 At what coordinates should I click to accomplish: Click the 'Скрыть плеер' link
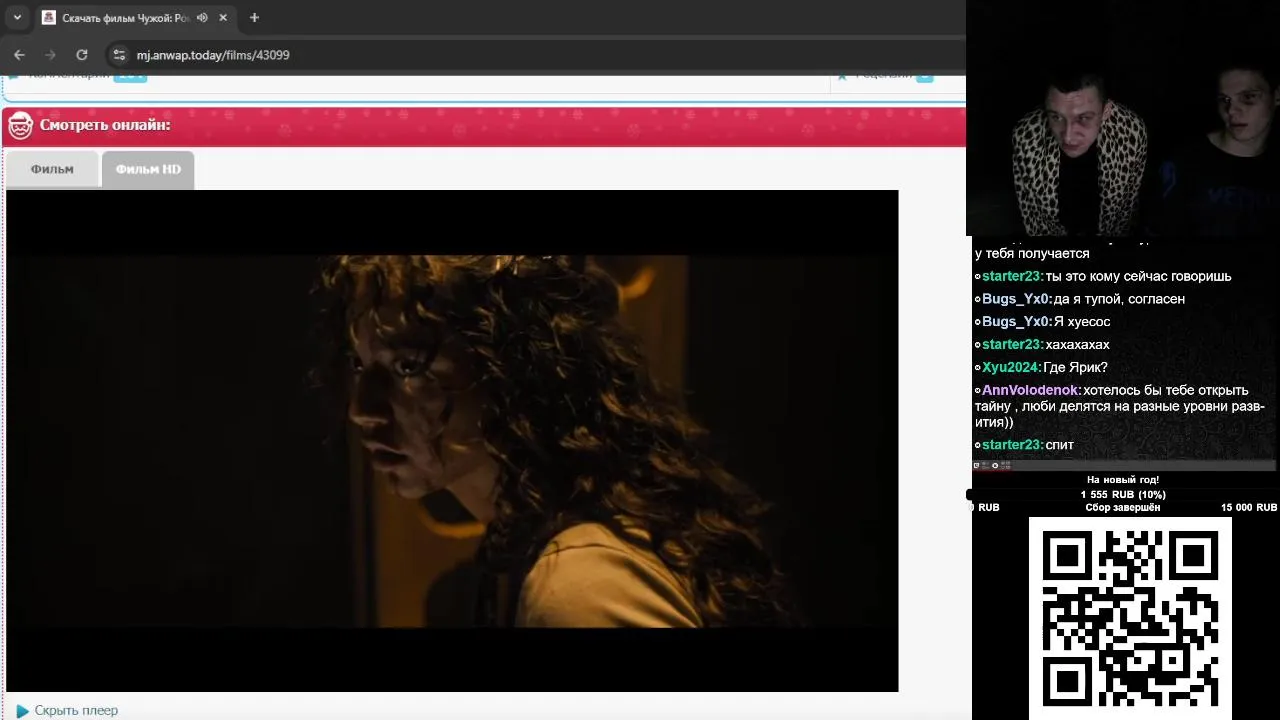(76, 710)
